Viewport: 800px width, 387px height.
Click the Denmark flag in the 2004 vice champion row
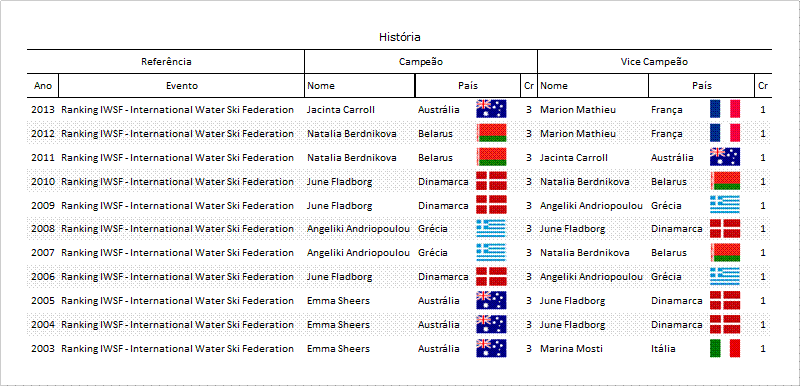[x=724, y=324]
